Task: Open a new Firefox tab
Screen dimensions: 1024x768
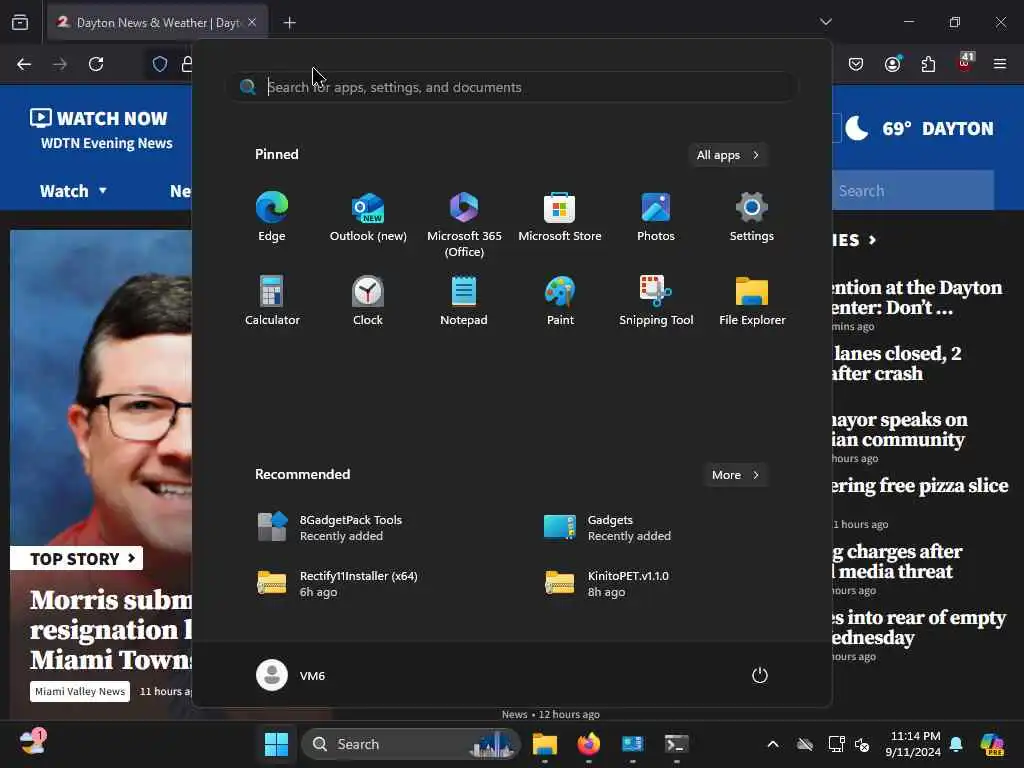Action: tap(289, 23)
